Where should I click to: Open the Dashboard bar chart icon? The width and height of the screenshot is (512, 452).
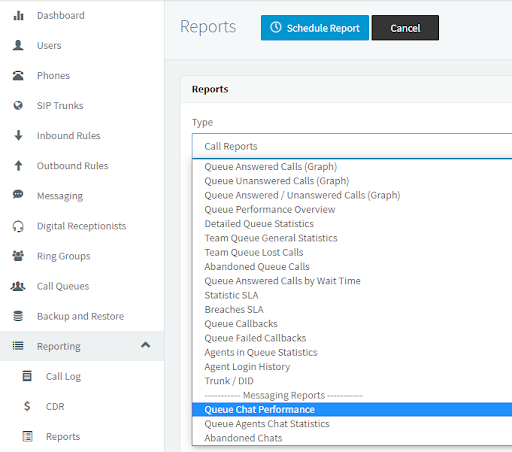[18, 15]
